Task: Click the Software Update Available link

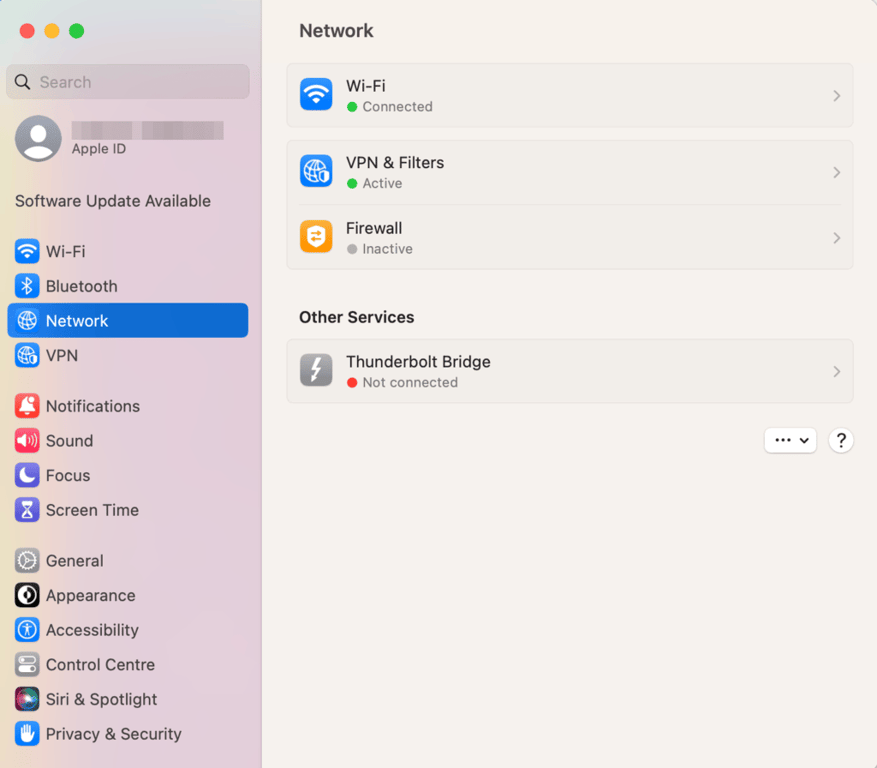Action: coord(112,201)
